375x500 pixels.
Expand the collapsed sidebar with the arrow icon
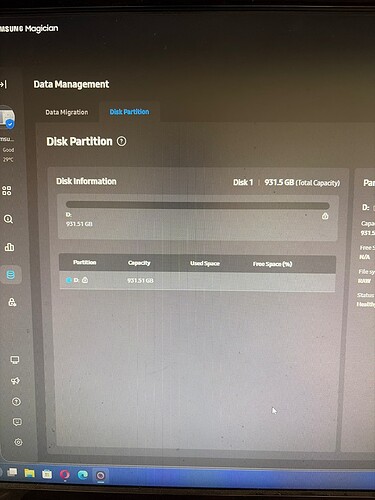3,84
